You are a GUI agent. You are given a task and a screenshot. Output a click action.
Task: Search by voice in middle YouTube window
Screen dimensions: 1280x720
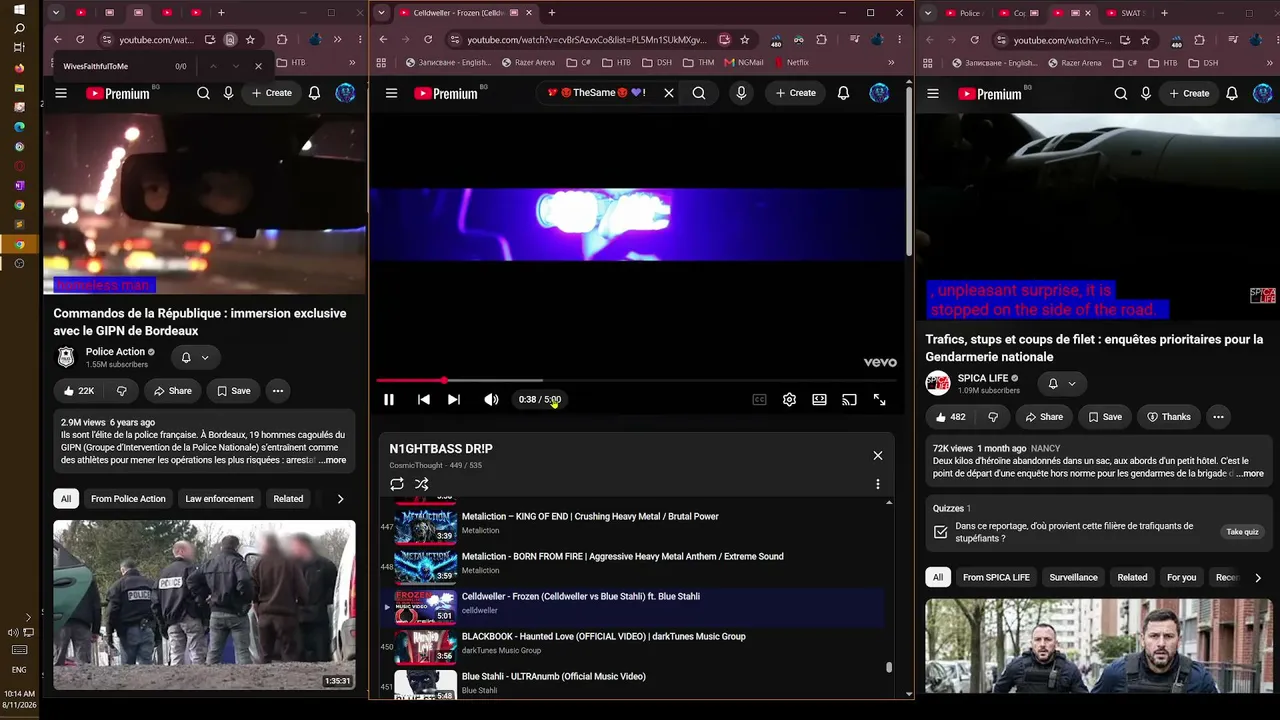click(741, 93)
